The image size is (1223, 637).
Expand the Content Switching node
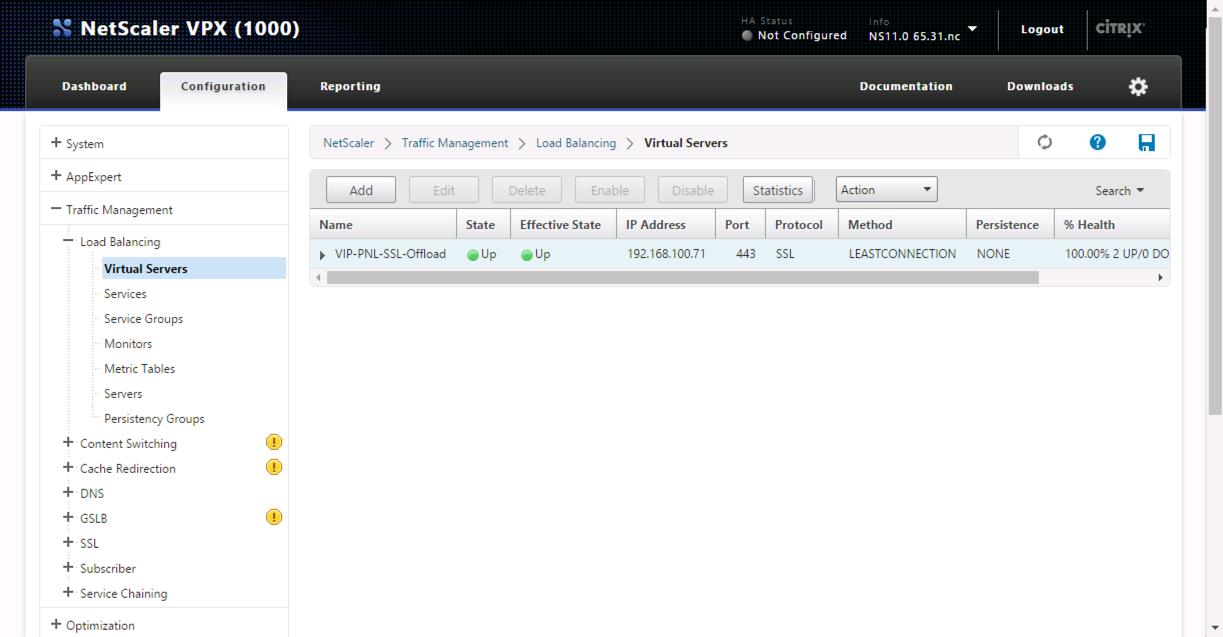68,442
